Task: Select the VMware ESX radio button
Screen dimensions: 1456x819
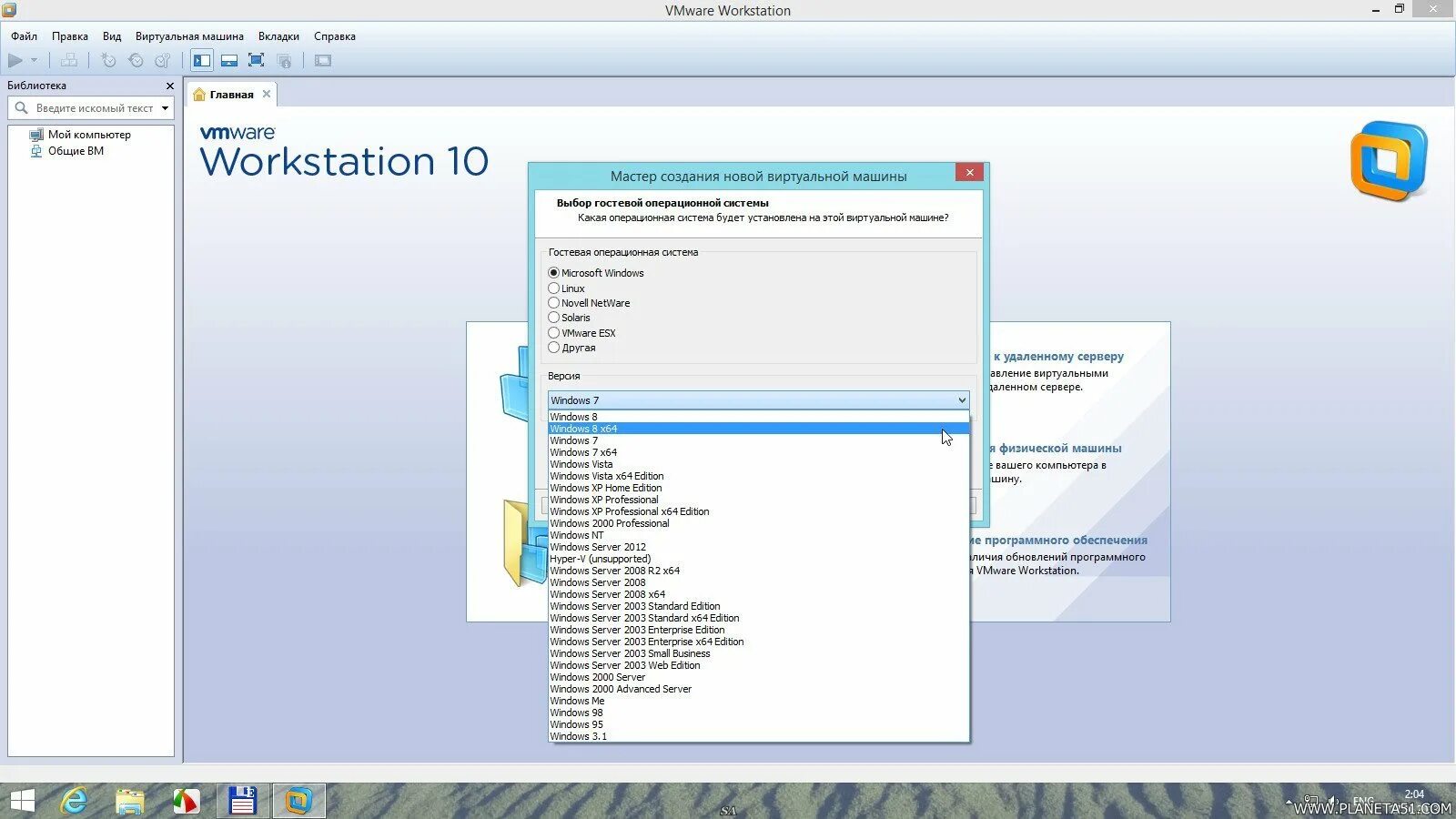Action: click(x=553, y=333)
